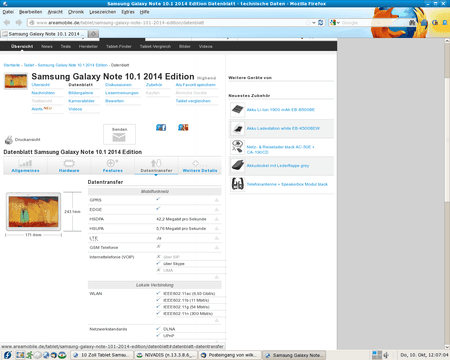Expand the URL bar history dropdown

coord(314,23)
